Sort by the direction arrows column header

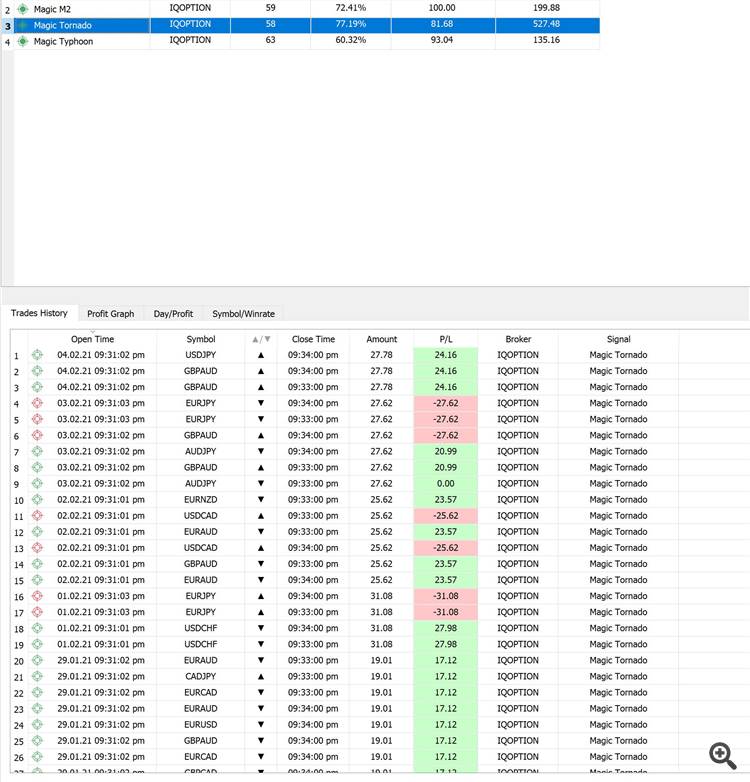[261, 339]
